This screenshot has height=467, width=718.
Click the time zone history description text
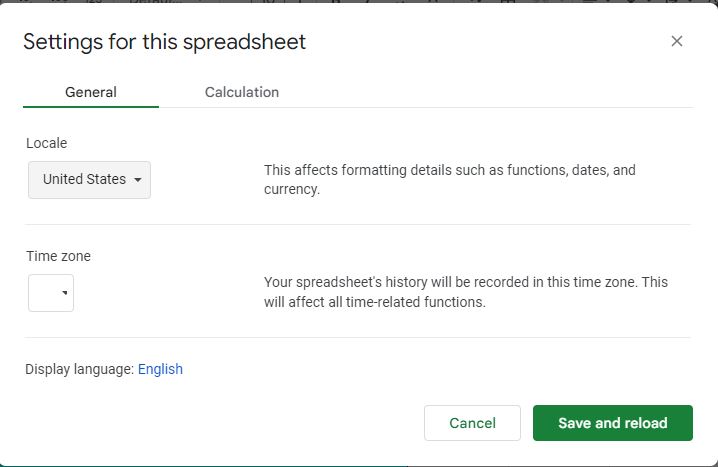click(x=466, y=292)
